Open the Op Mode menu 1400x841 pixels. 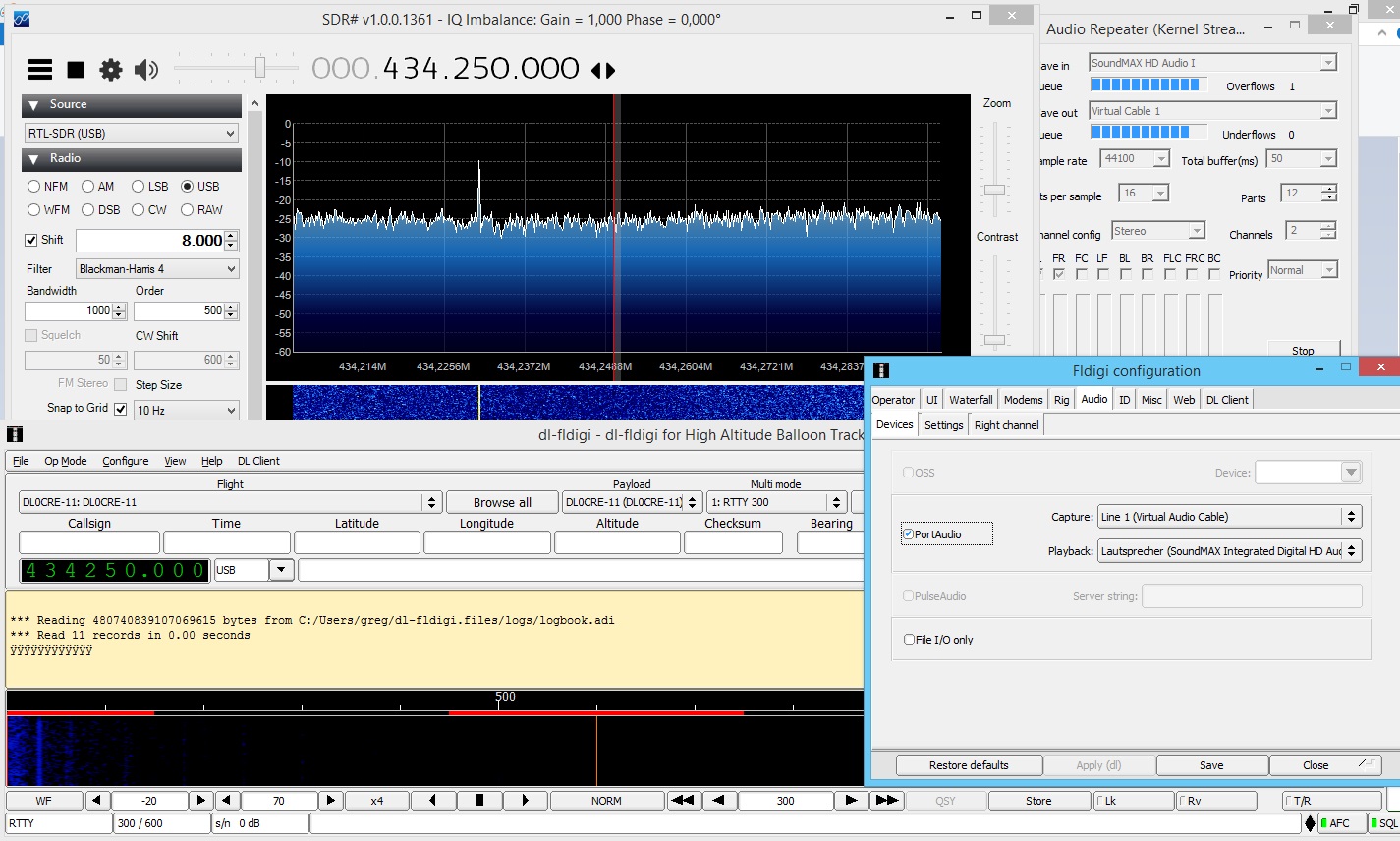click(65, 461)
